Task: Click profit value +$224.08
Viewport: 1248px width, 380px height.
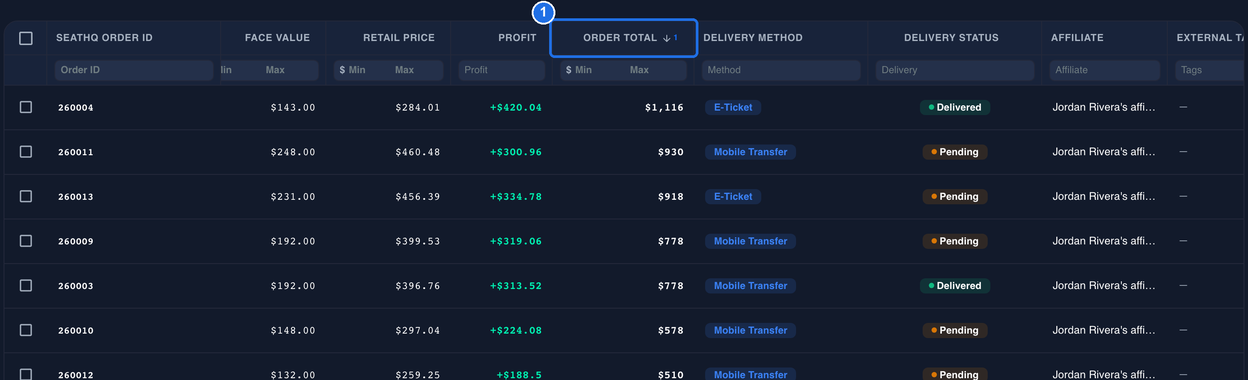Action: point(516,330)
